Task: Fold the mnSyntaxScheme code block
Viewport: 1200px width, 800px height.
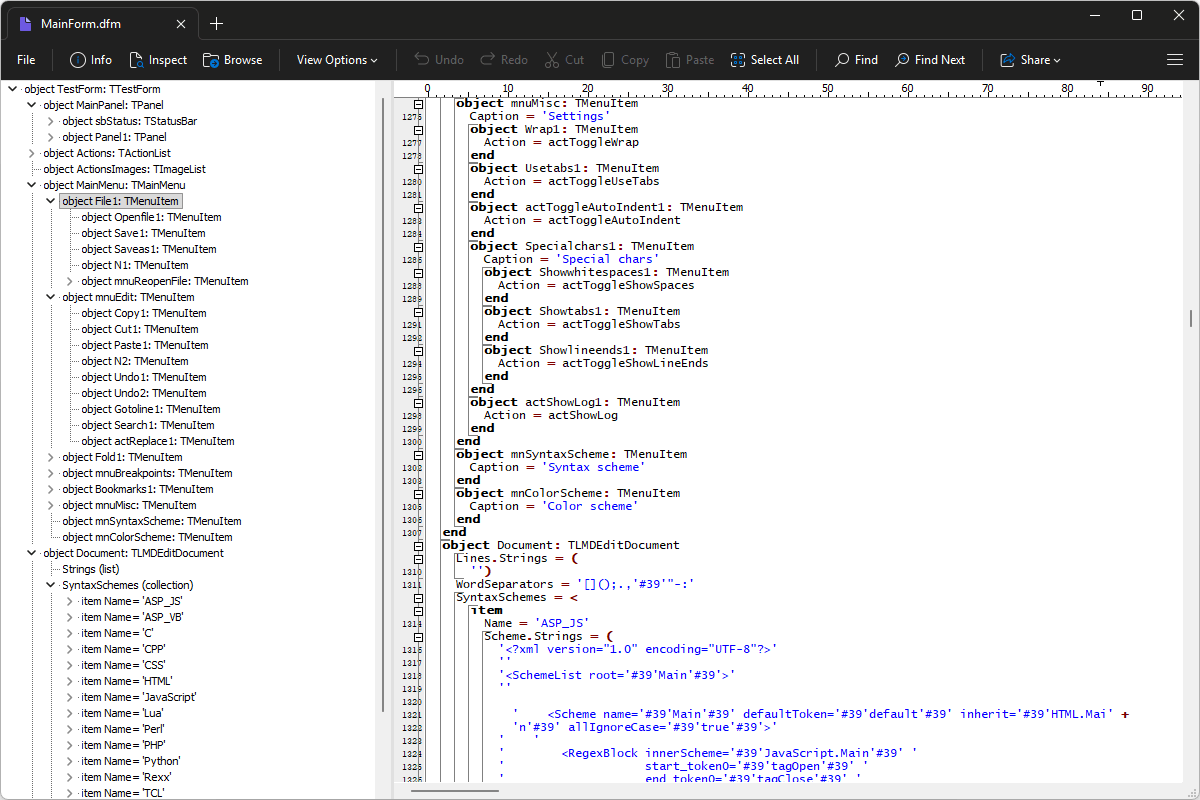Action: pyautogui.click(x=419, y=454)
